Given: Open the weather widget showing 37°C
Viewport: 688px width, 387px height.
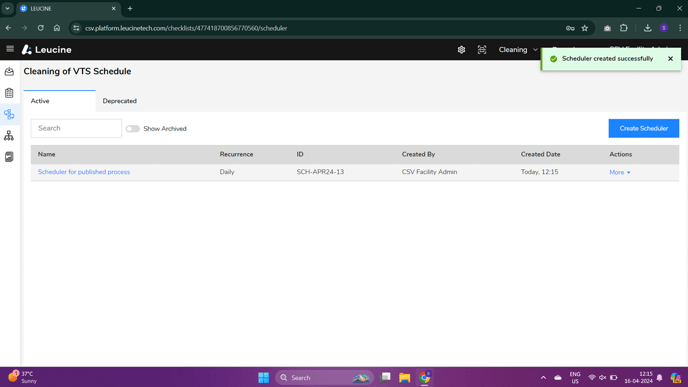Looking at the screenshot, I should [22, 377].
